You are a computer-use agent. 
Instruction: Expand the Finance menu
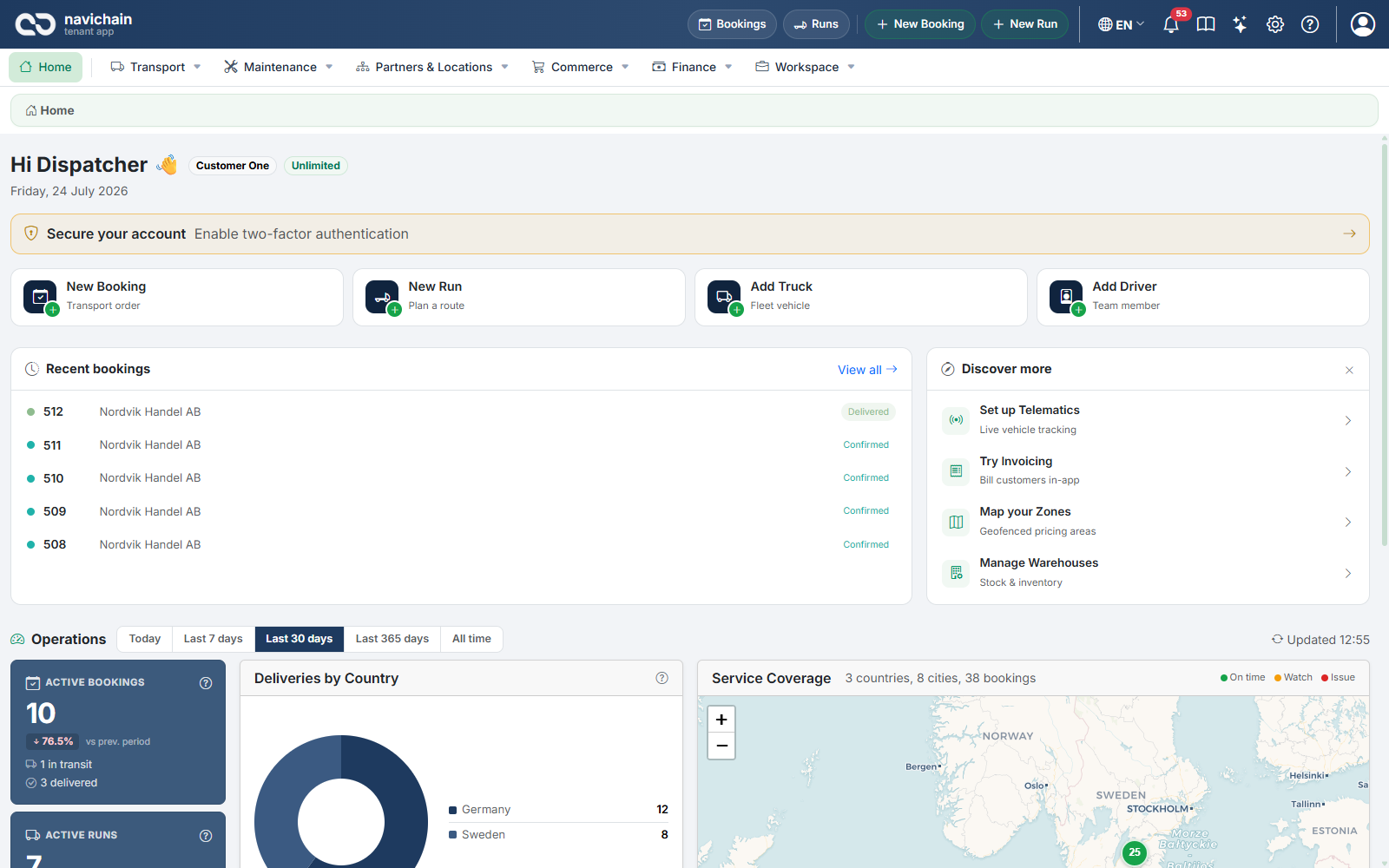click(x=693, y=67)
